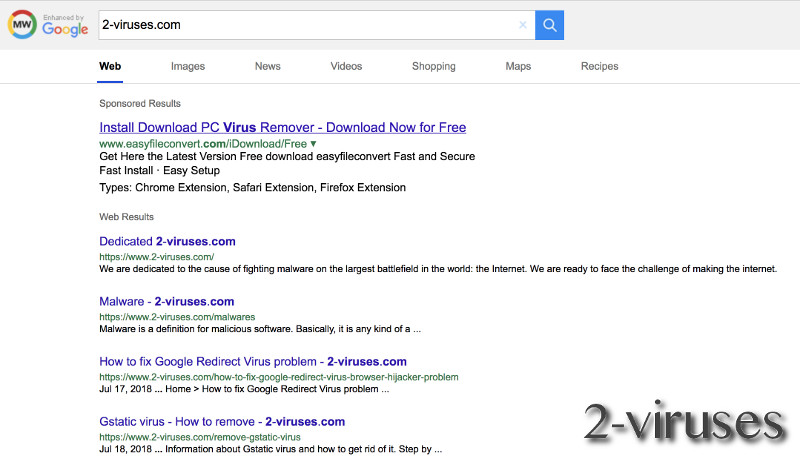
Task: Click the blue search magnifier button
Action: 549,25
